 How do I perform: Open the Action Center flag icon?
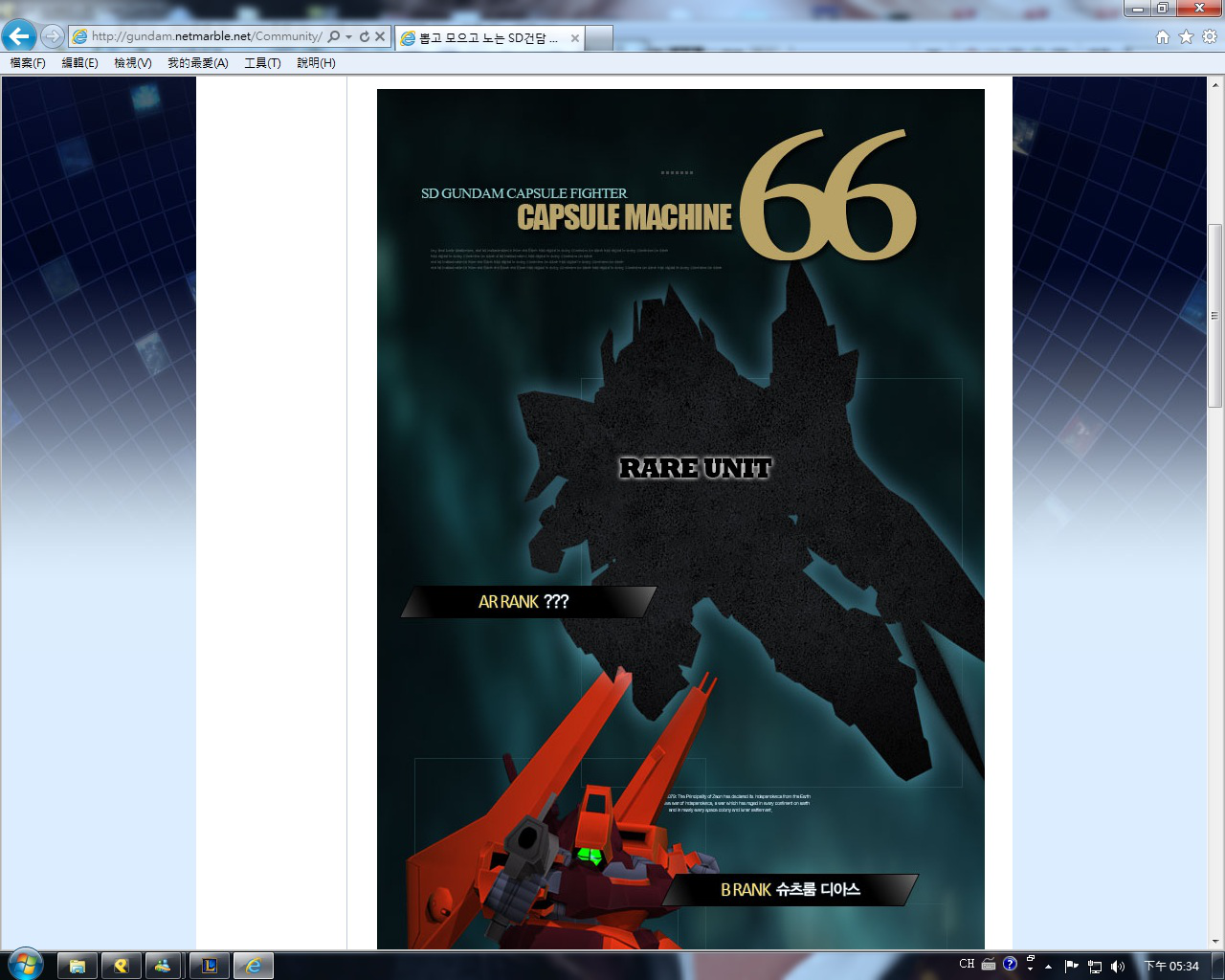click(x=1072, y=967)
